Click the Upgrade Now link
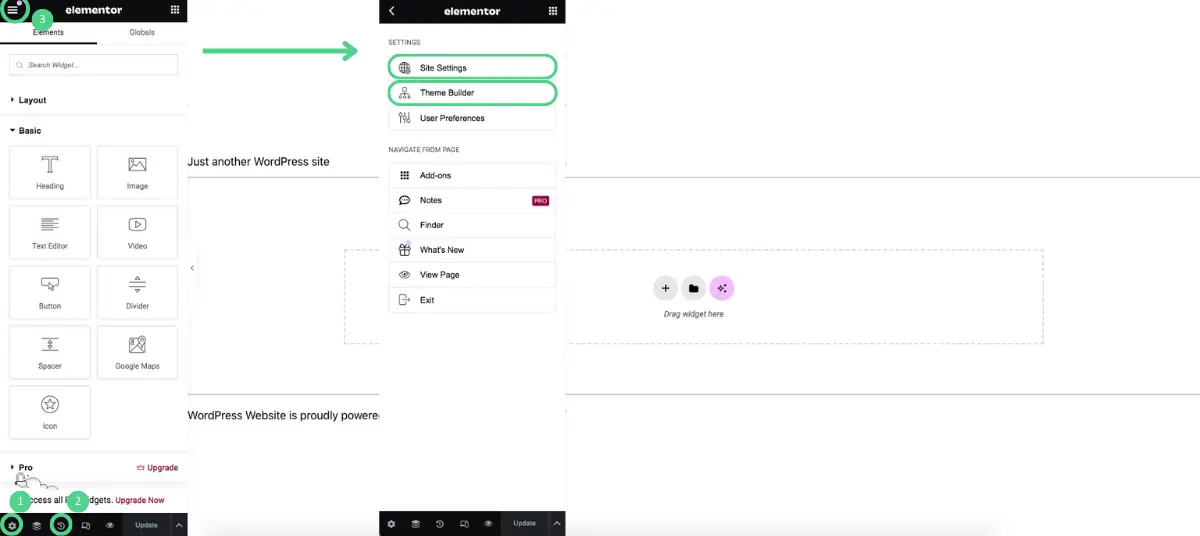 [140, 500]
